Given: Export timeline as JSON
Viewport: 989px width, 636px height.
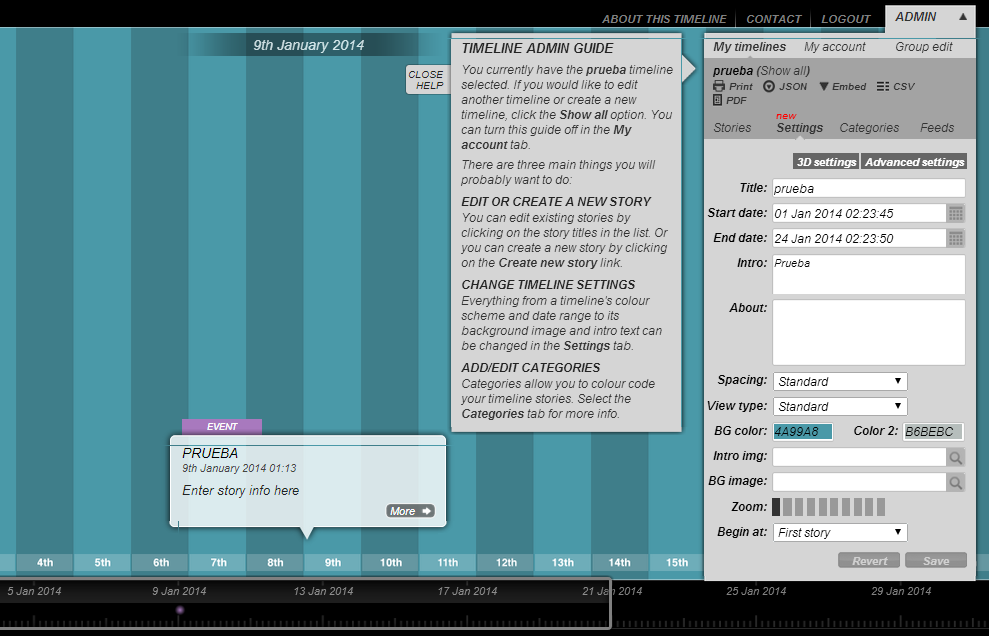Looking at the screenshot, I should [x=785, y=87].
